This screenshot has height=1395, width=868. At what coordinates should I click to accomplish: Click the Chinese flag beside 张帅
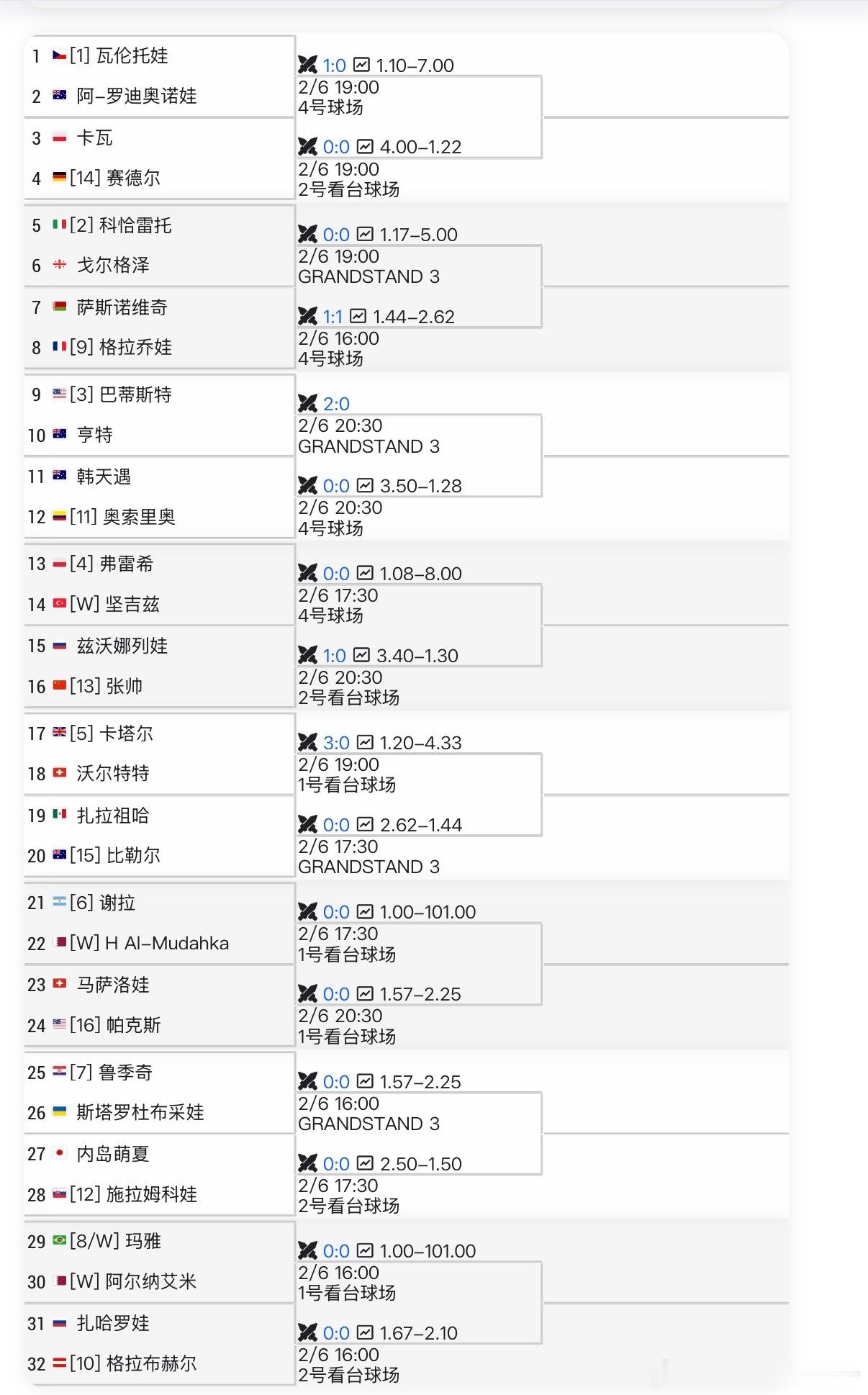[x=60, y=687]
